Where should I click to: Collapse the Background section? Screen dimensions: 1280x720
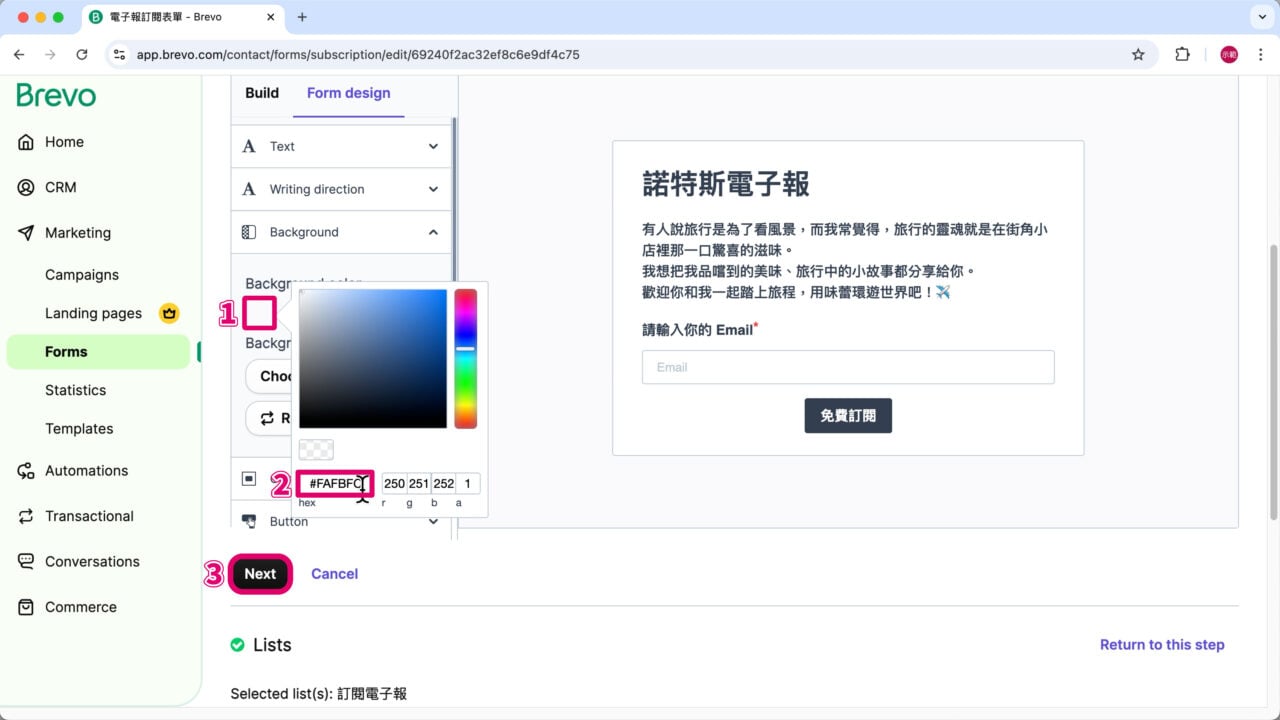coord(432,231)
